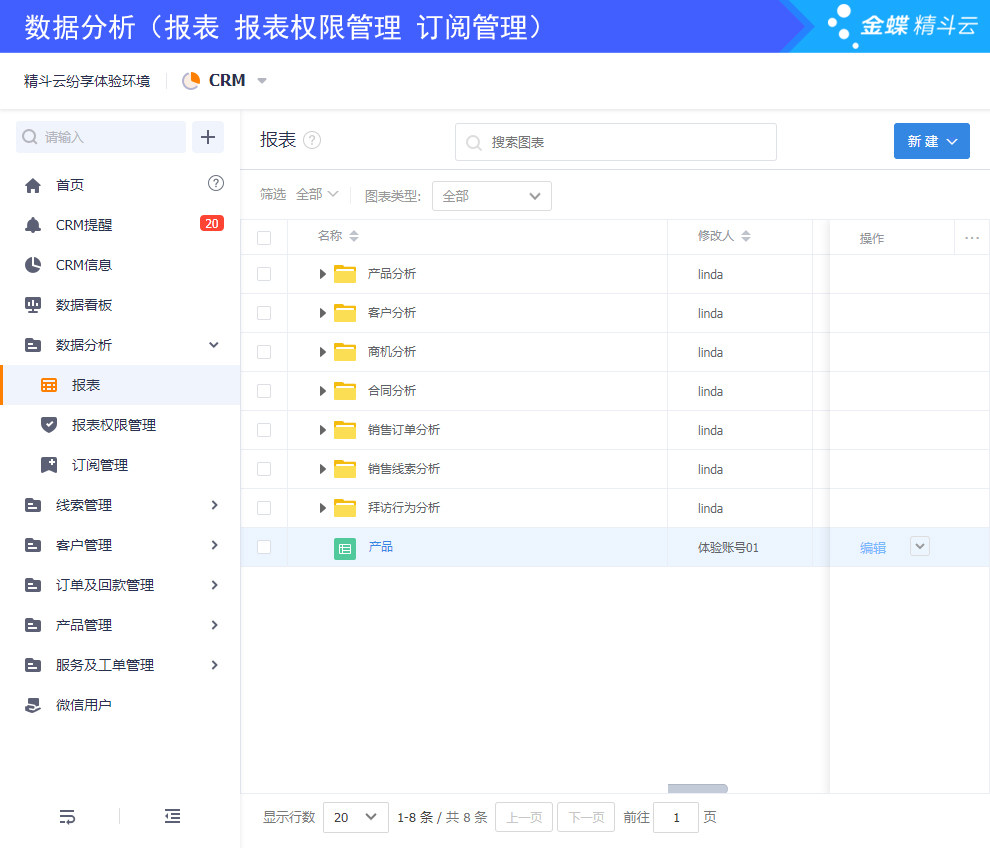Expand the 订单及回款管理 sidebar menu
The width and height of the screenshot is (990, 848).
click(215, 585)
